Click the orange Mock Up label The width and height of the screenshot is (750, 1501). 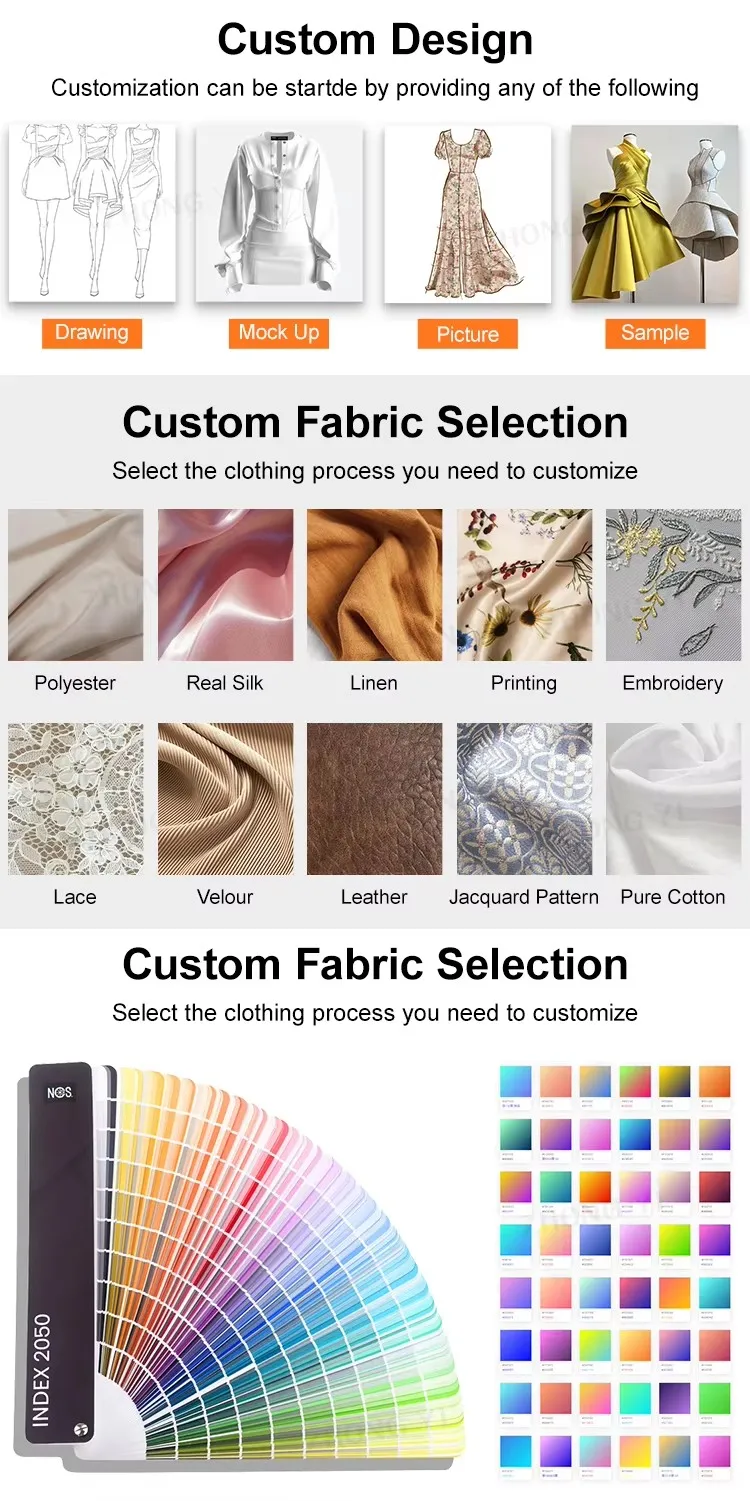279,333
